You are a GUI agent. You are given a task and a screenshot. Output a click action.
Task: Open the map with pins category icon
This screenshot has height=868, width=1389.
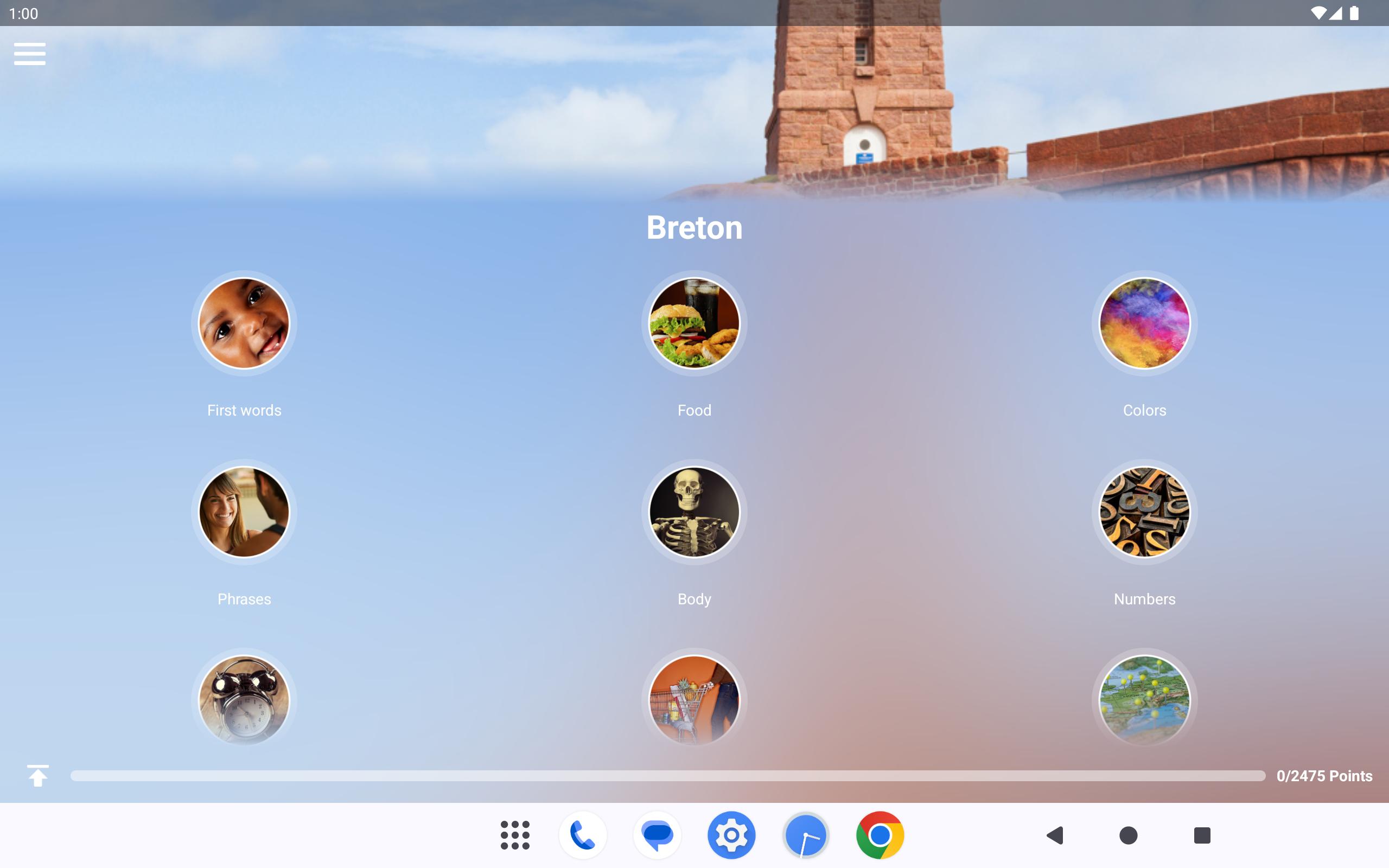pyautogui.click(x=1144, y=700)
